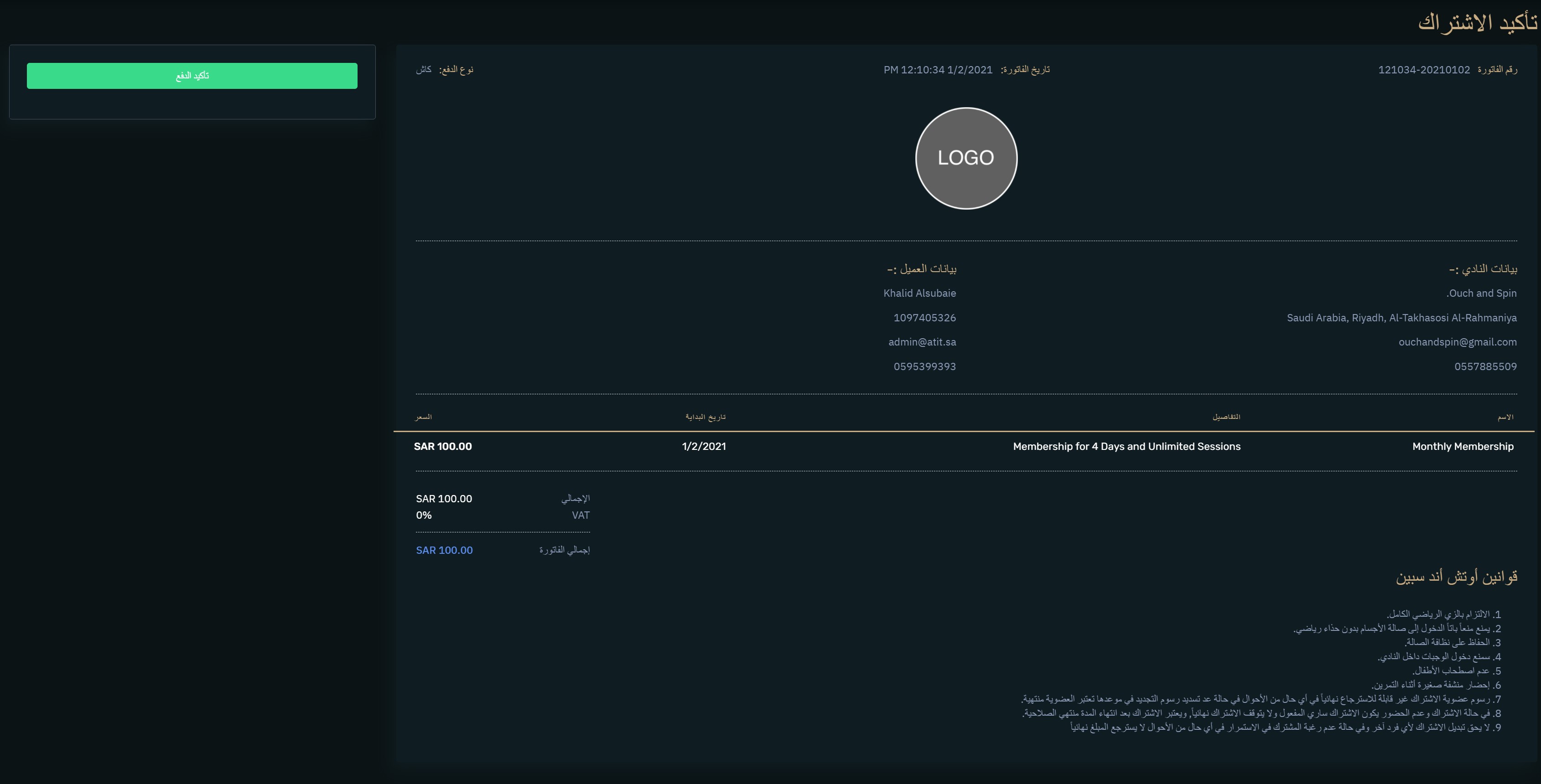Screen dimensions: 1541x784
Task: Click the customer email admin@atit.sa
Action: click(x=922, y=342)
